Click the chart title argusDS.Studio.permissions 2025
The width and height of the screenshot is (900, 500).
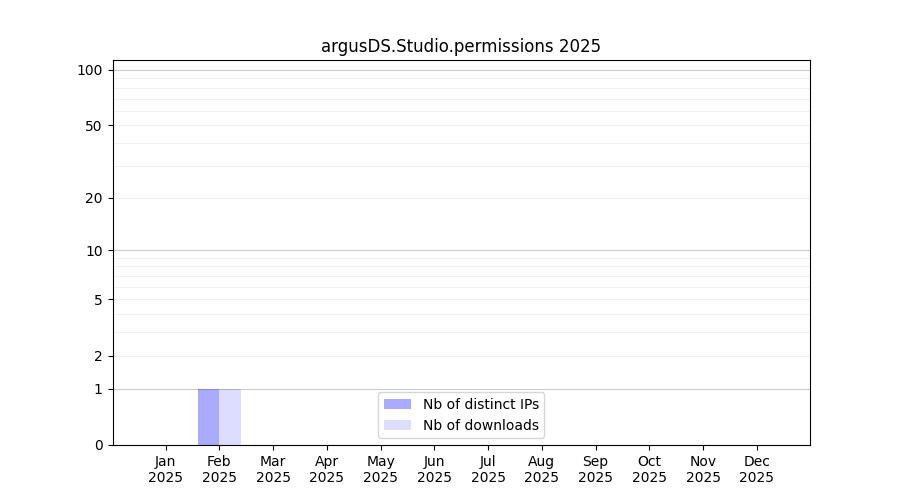coord(460,46)
